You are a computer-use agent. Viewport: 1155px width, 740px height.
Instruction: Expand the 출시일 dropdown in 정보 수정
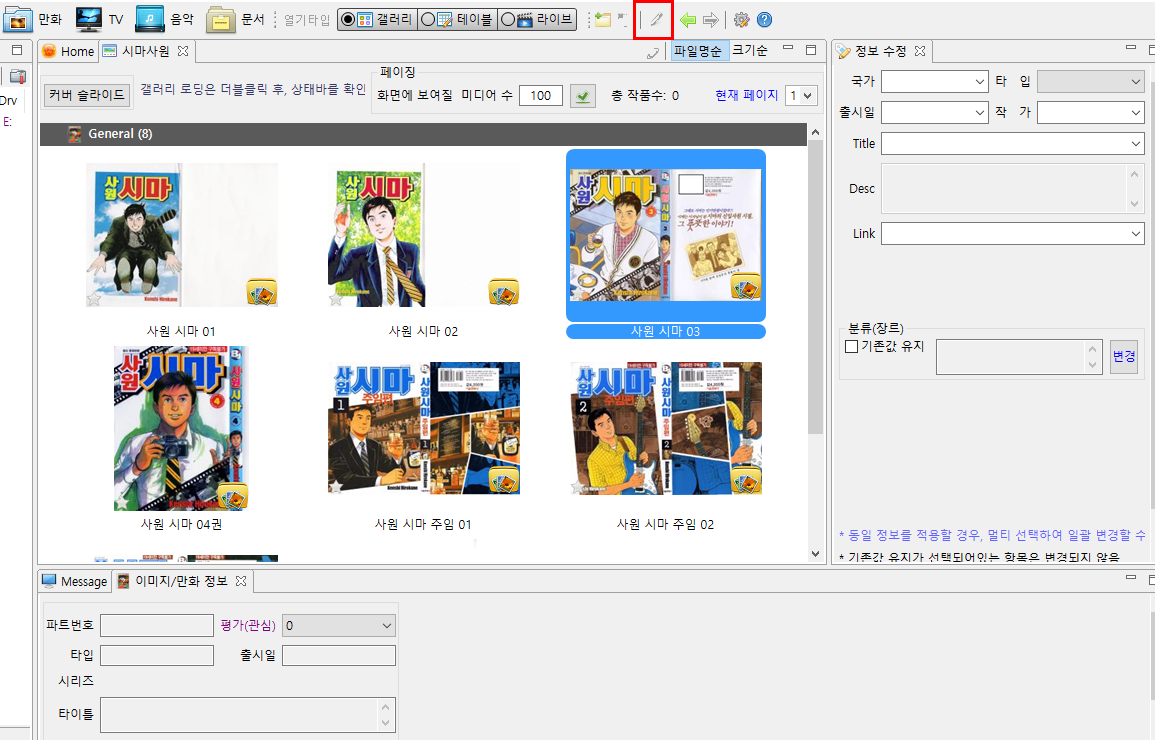coord(980,113)
